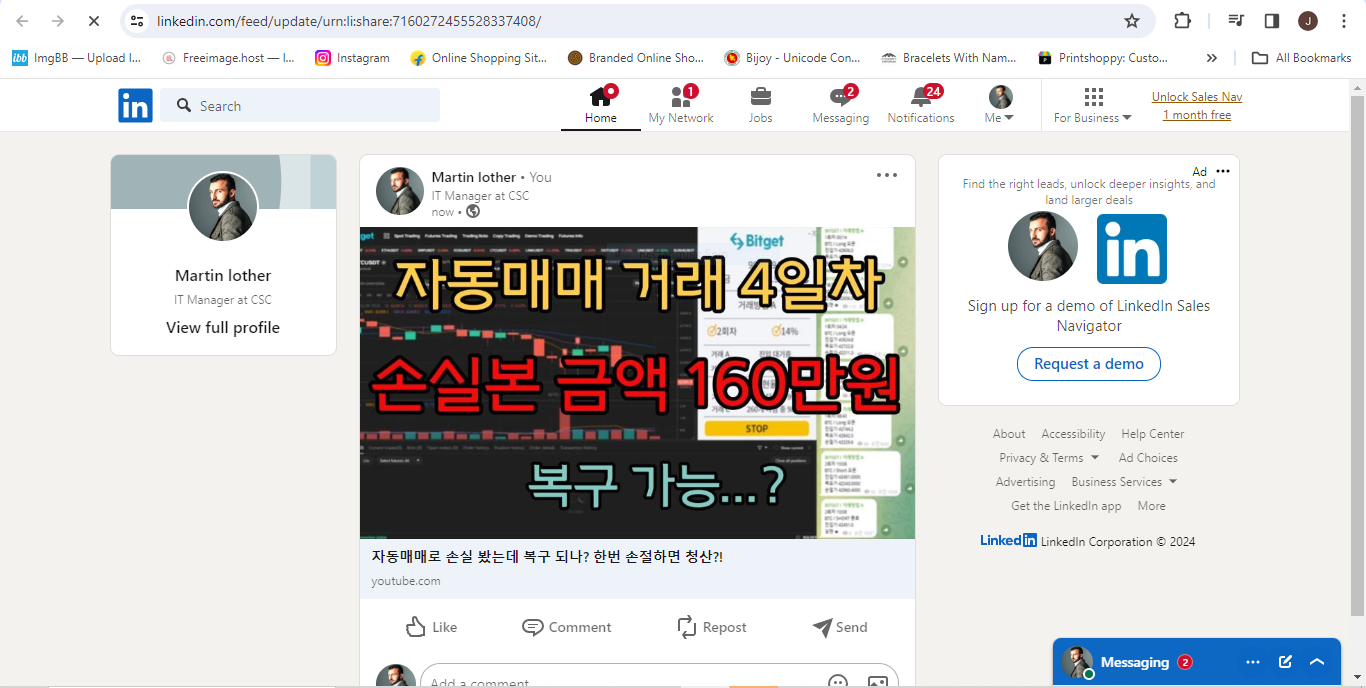
Task: Go forward in browser
Action: click(x=57, y=21)
